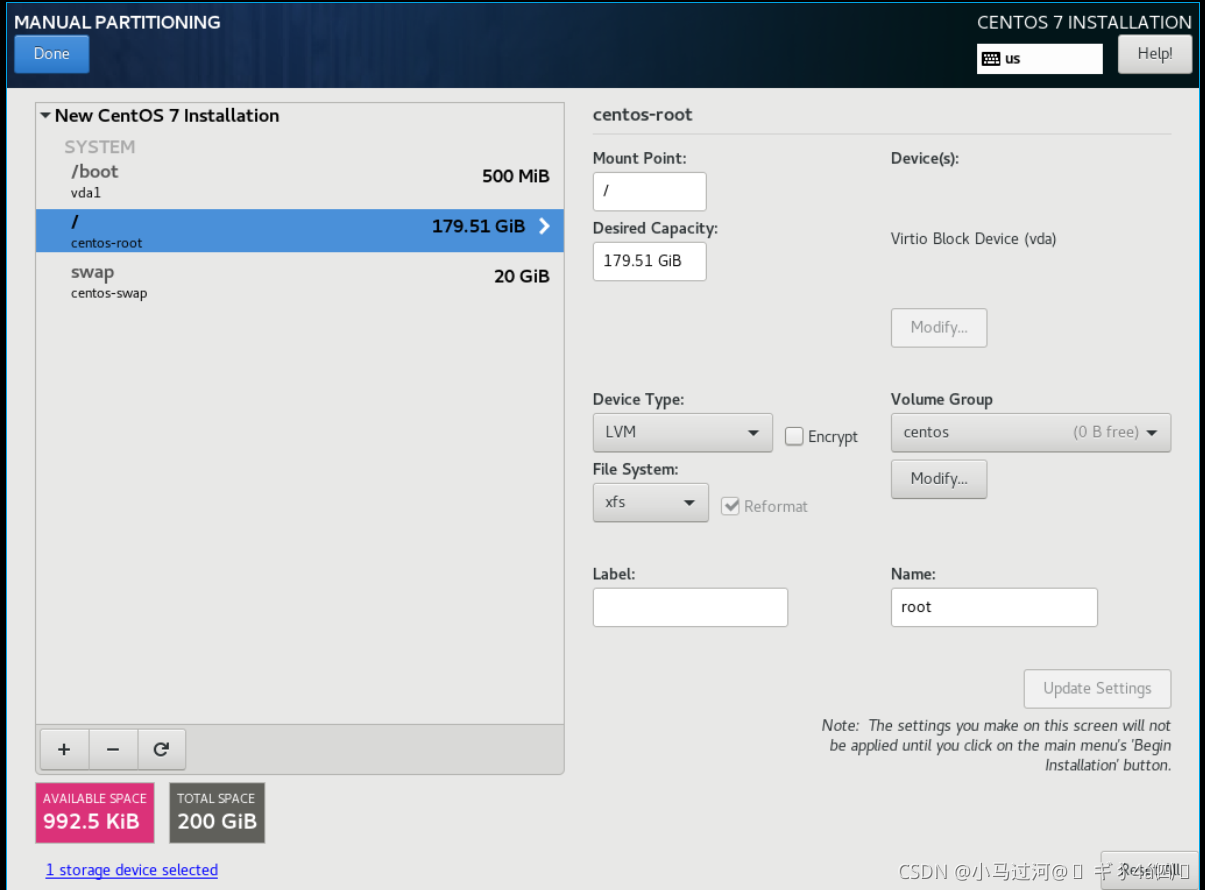Click the minus icon to remove mount point
The height and width of the screenshot is (890, 1205).
click(x=113, y=749)
